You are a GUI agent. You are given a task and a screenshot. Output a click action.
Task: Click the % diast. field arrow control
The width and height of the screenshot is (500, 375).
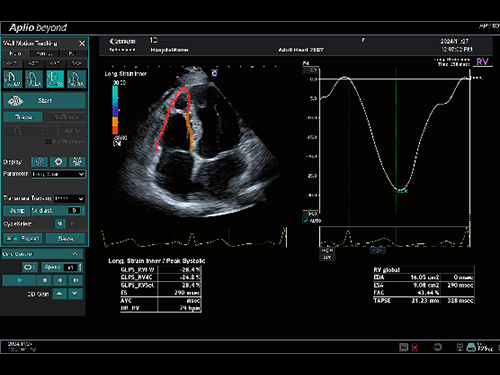coord(82,211)
